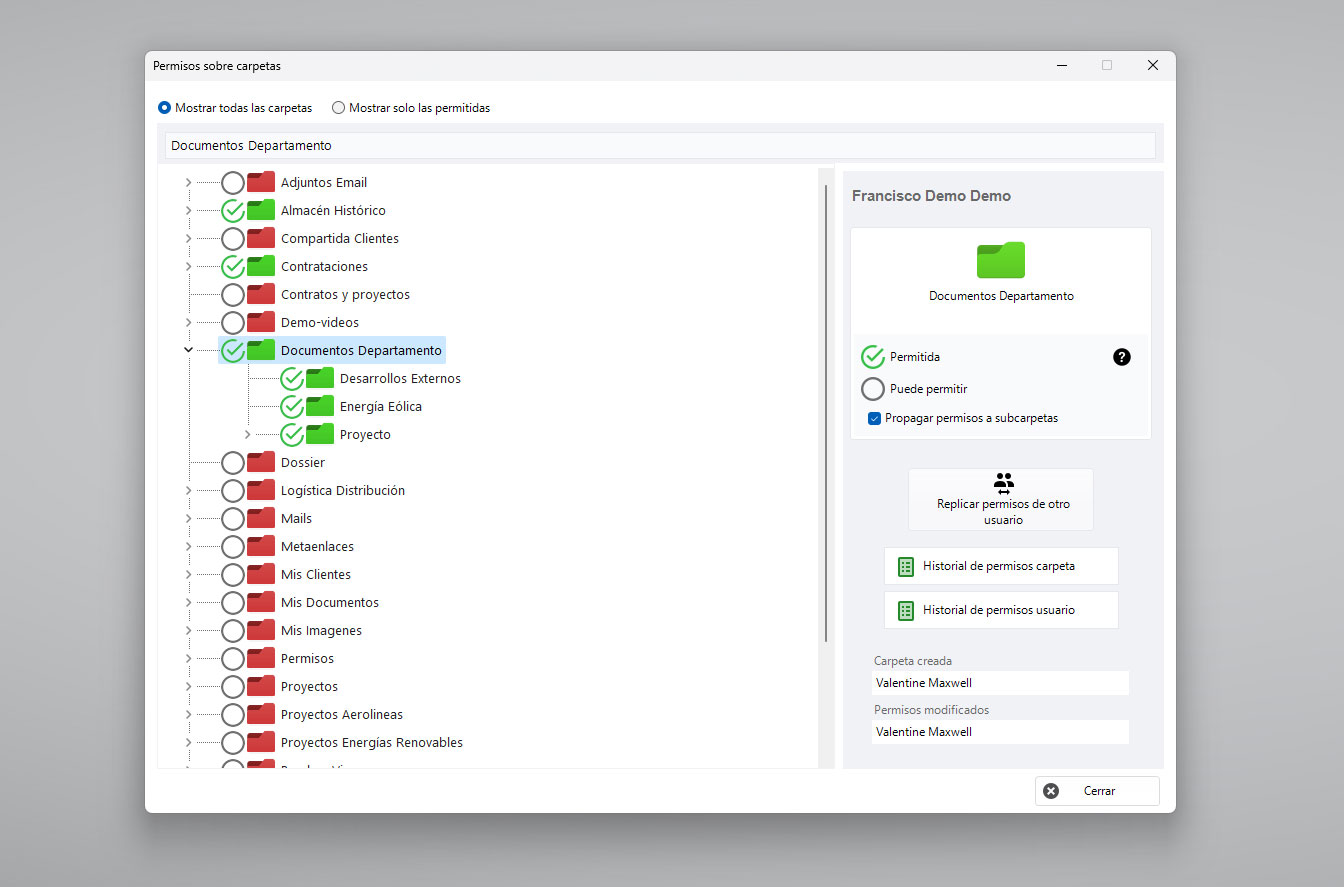1344x887 pixels.
Task: Open the black question mark help icon
Action: click(x=1122, y=357)
